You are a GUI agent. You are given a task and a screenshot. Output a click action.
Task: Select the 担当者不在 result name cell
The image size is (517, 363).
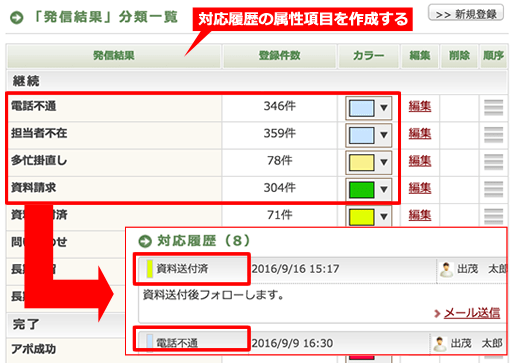point(114,134)
